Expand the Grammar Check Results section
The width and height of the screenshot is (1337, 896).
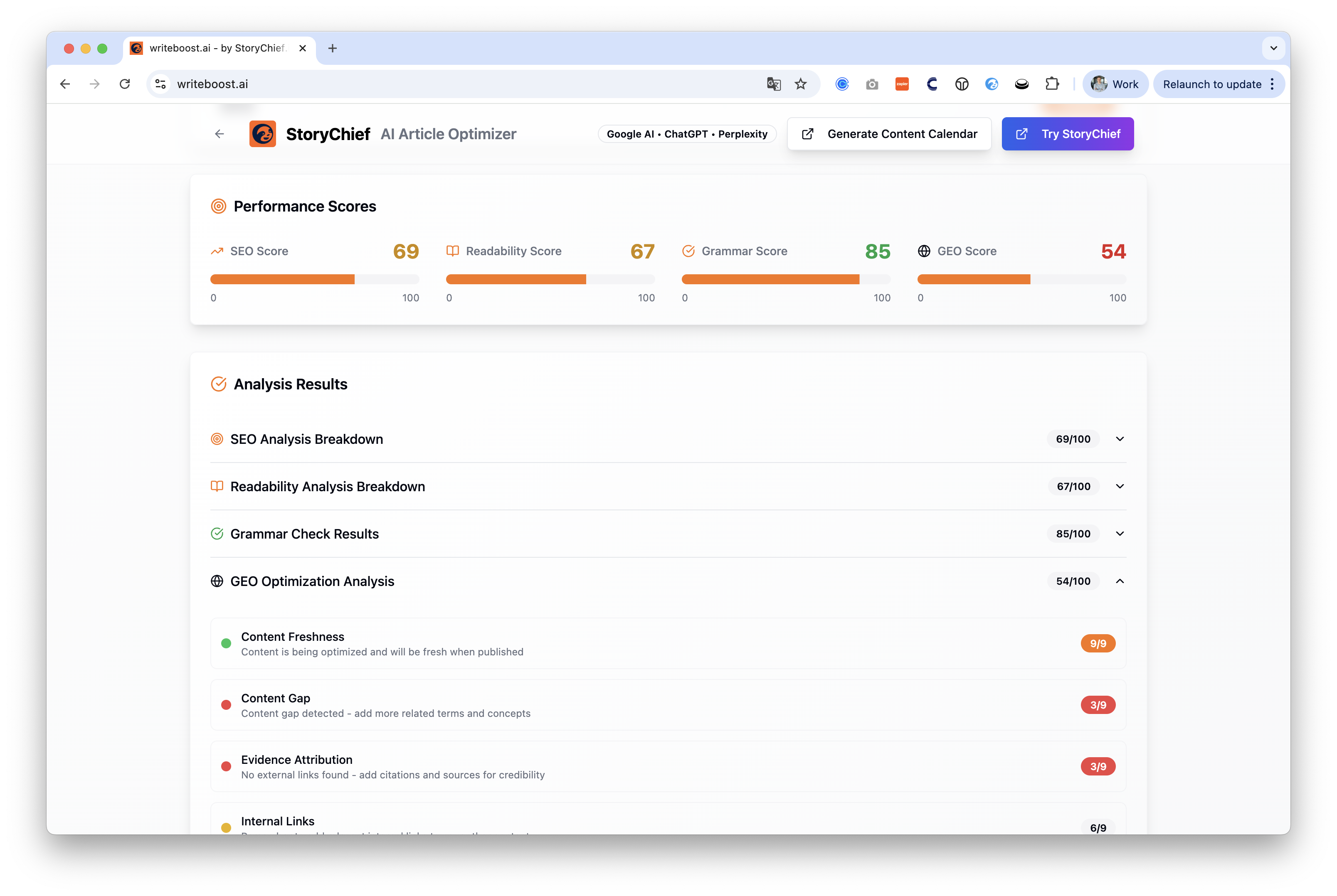[x=1119, y=534]
